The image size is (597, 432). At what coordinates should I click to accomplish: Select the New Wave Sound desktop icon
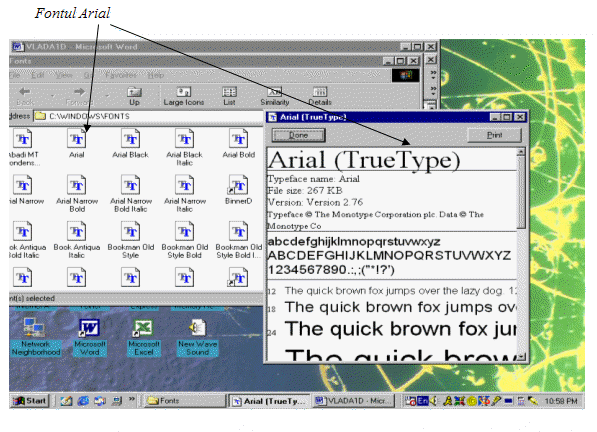click(x=197, y=337)
